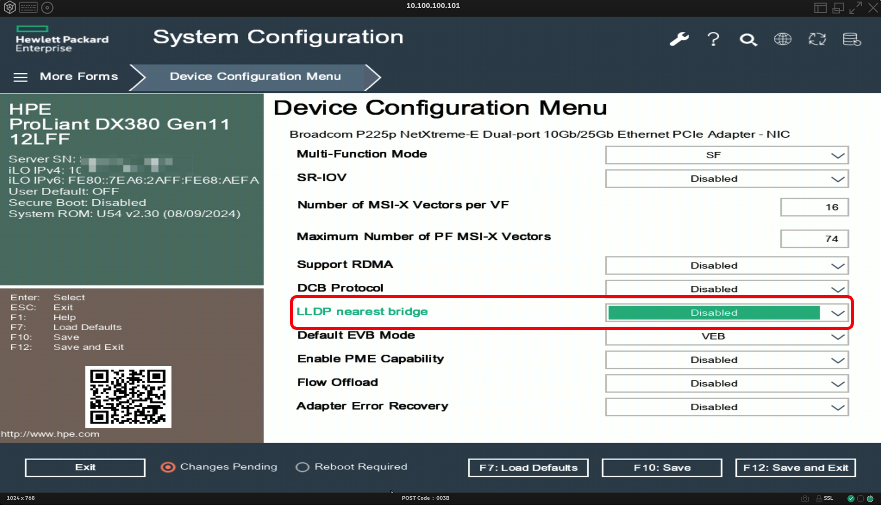Image resolution: width=881 pixels, height=505 pixels.
Task: Click the LLDP nearest bridge label
Action: 362,312
